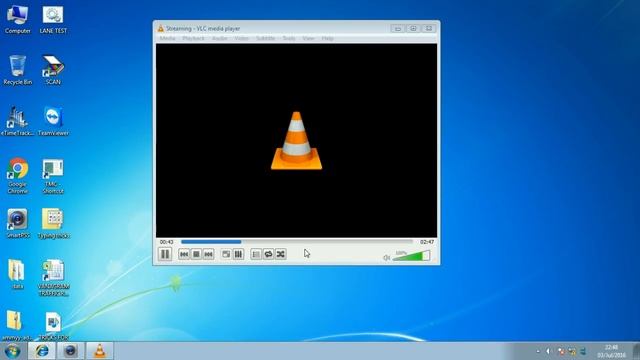The image size is (640, 360).
Task: Open taskbar clock and date
Action: pyautogui.click(x=611, y=351)
